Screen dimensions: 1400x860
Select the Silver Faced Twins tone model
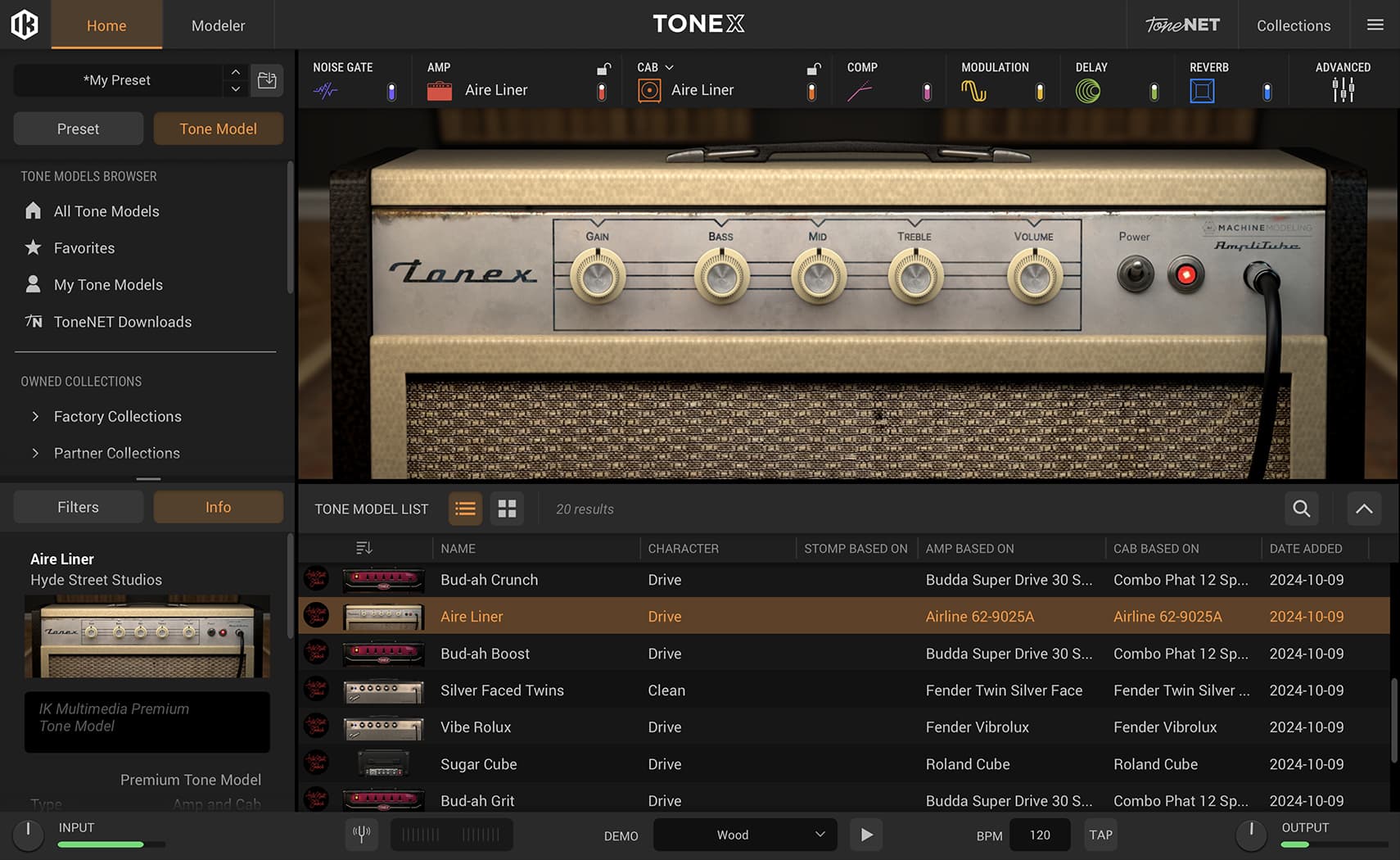click(502, 690)
